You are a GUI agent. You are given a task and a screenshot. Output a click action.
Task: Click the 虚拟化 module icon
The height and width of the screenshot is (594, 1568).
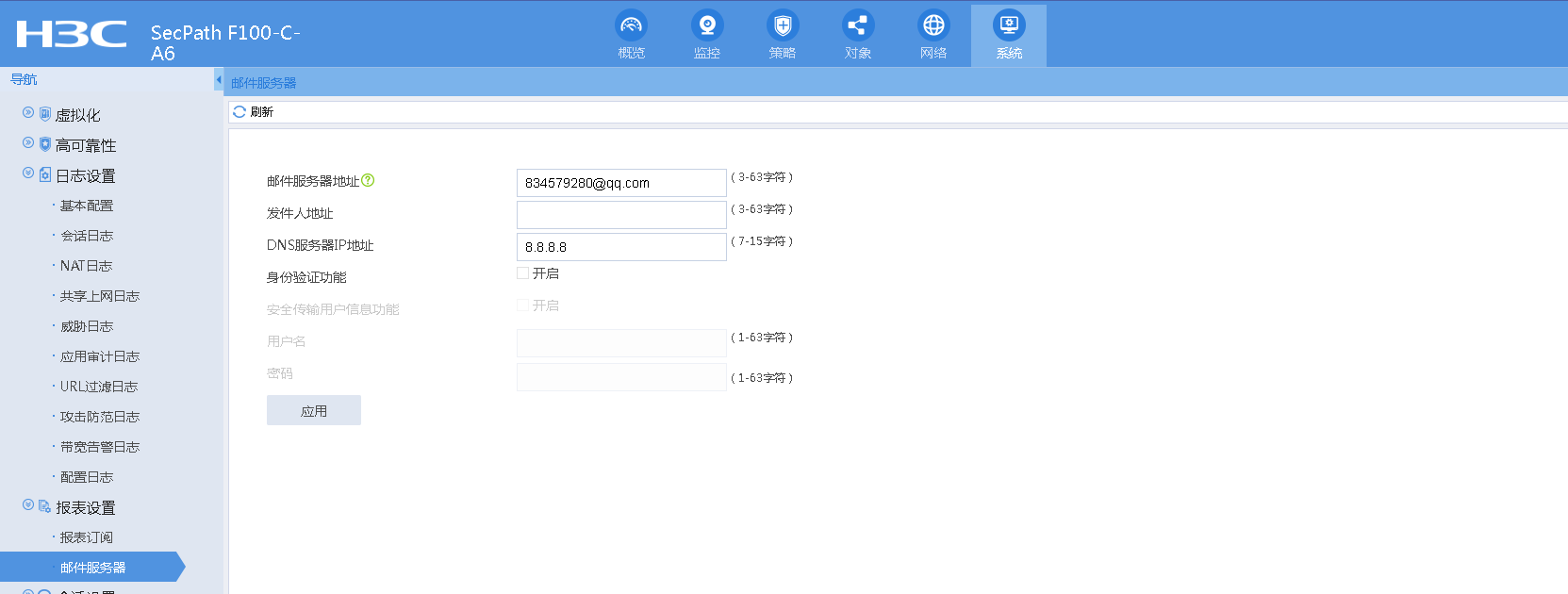pyautogui.click(x=44, y=114)
